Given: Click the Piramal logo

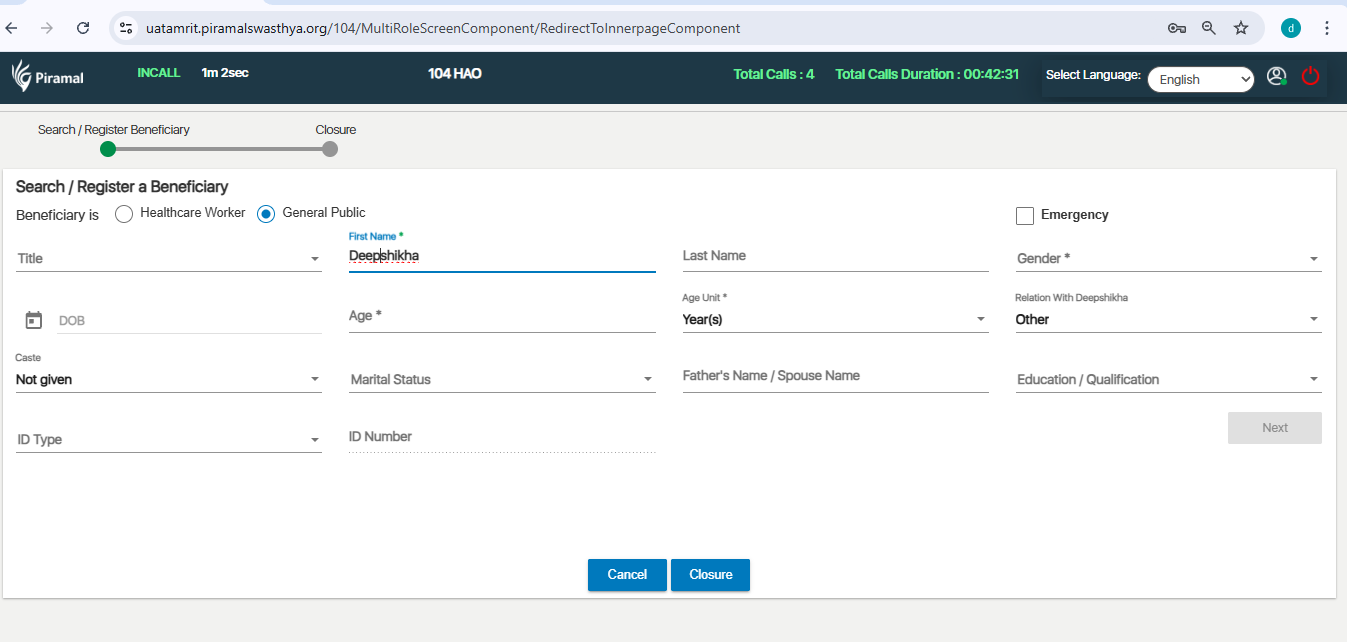Looking at the screenshot, I should pos(48,76).
